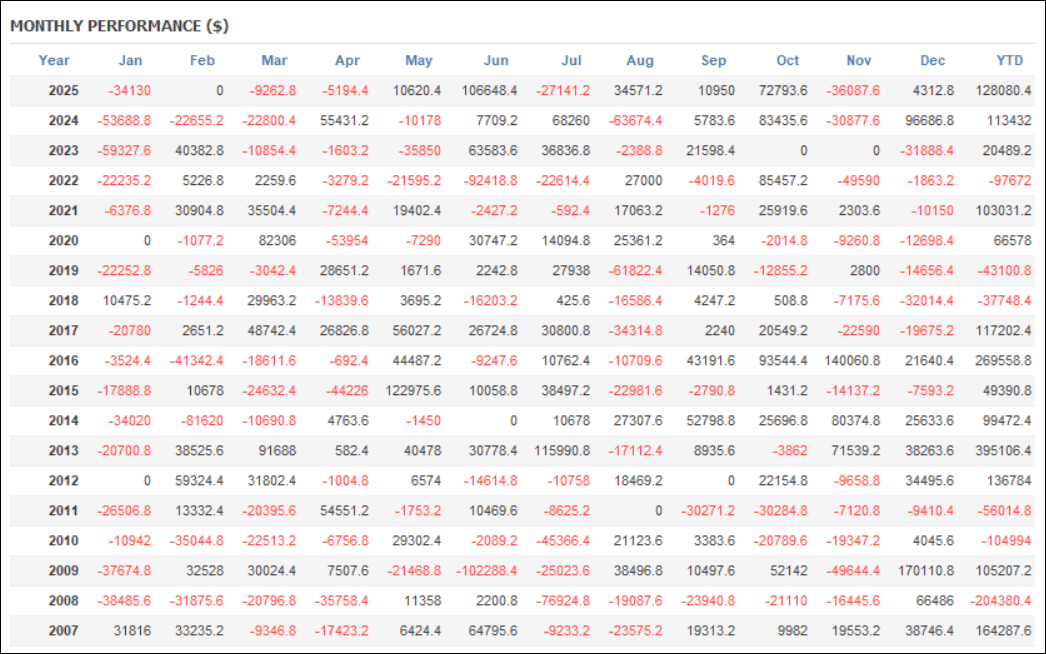1046x654 pixels.
Task: Select the Oct column header
Action: click(x=788, y=60)
